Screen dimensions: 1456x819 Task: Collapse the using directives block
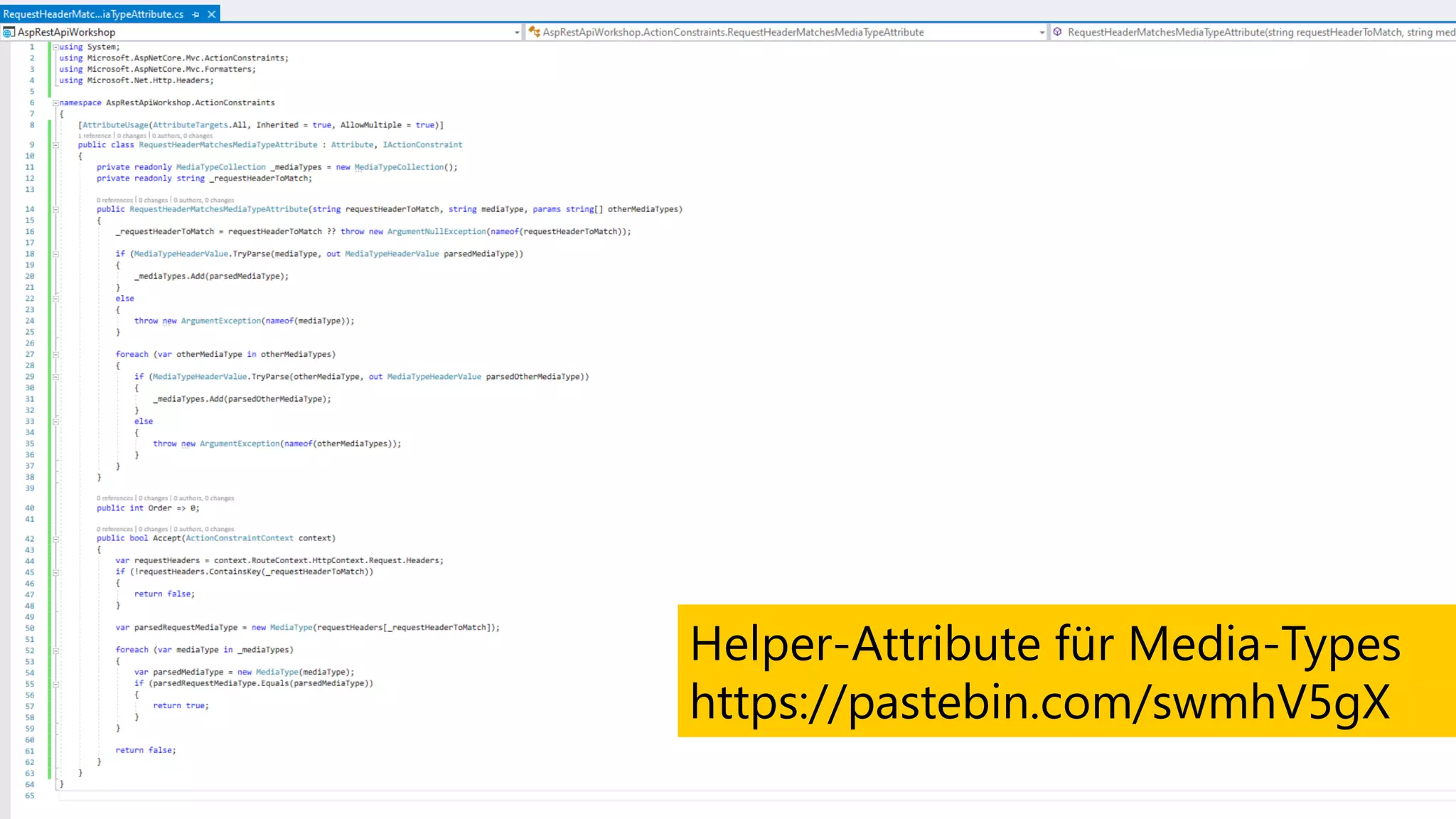[x=55, y=47]
